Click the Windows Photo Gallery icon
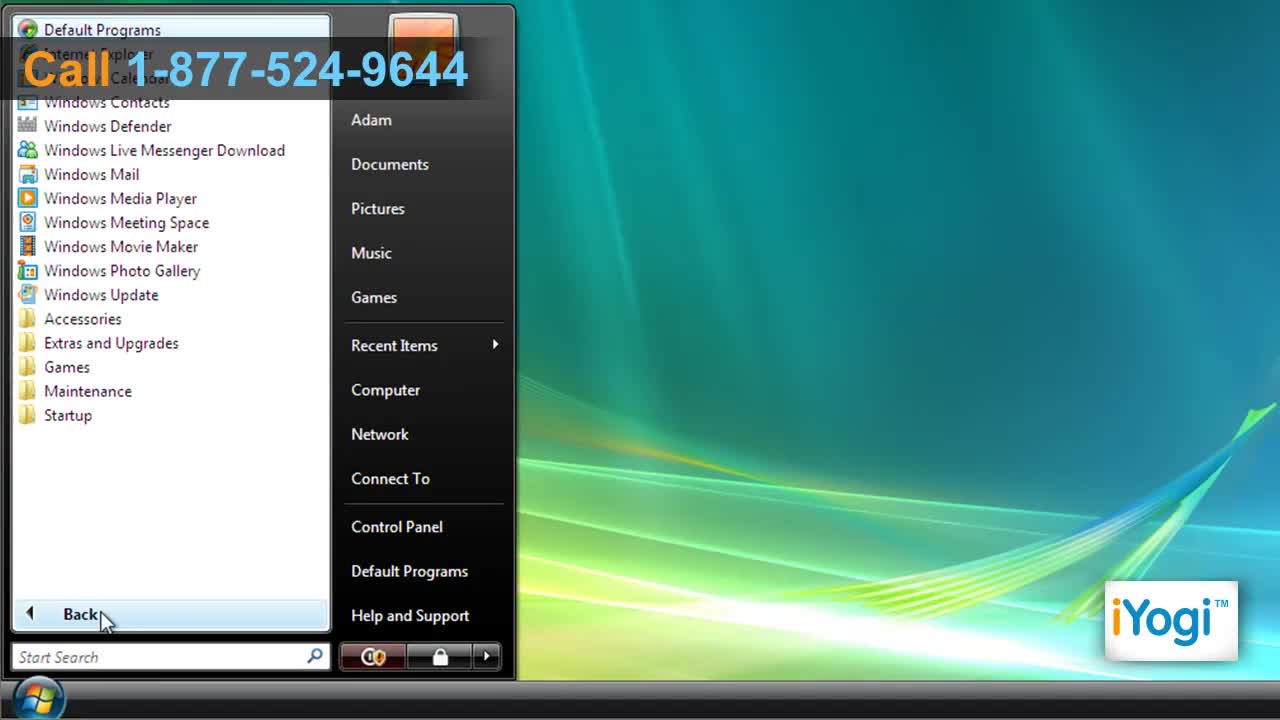This screenshot has height=720, width=1280. 28,270
